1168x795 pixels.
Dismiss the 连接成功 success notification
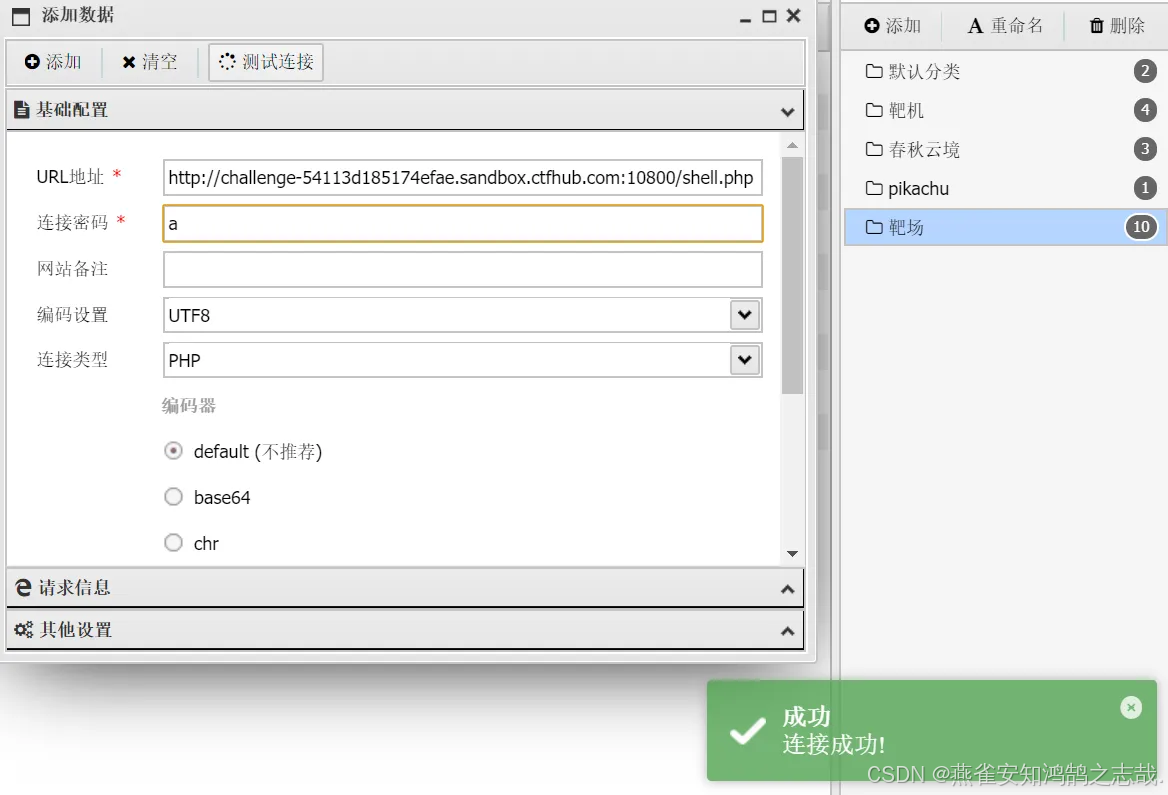click(x=1131, y=707)
